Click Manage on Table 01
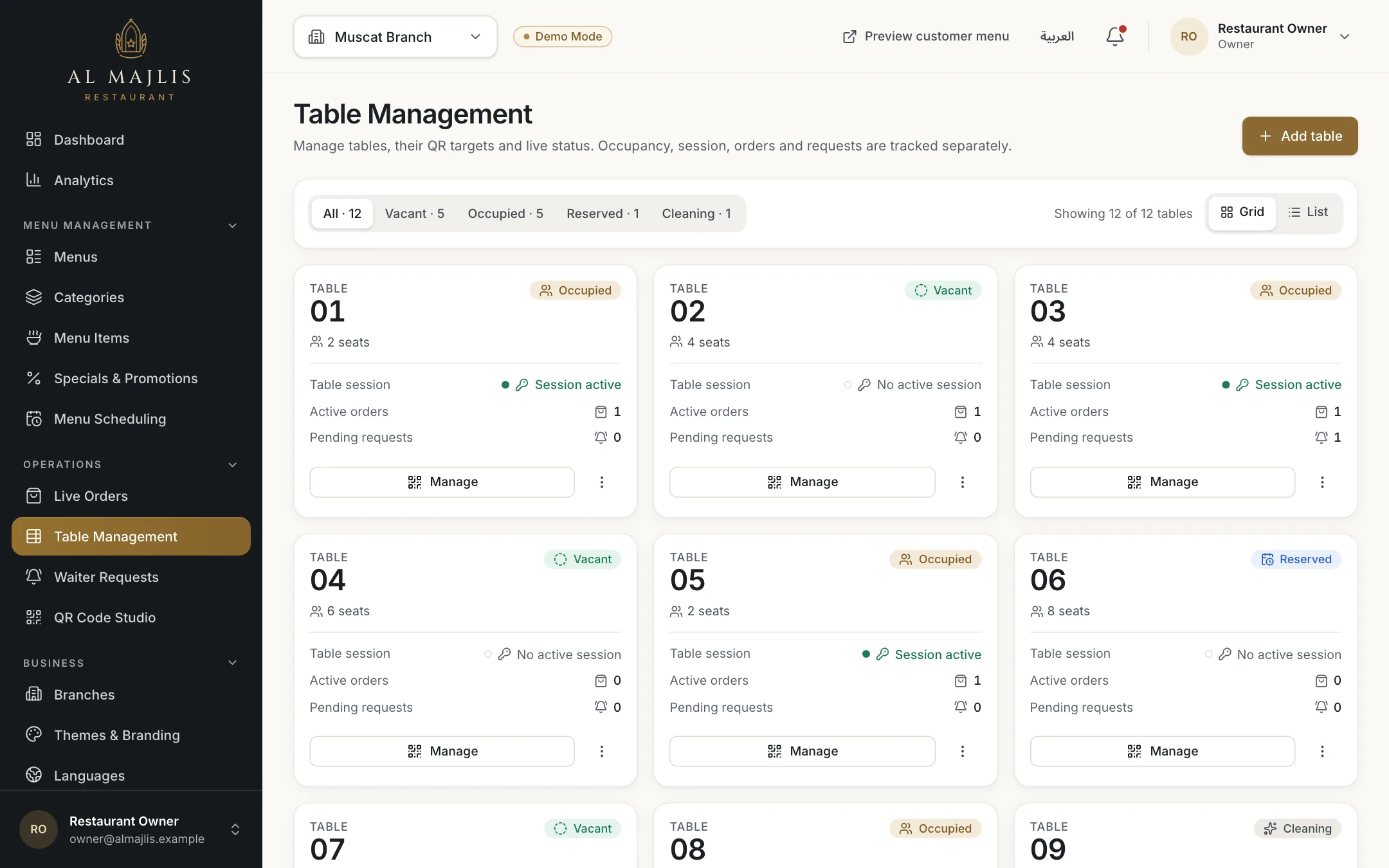This screenshot has height=868, width=1389. pos(442,482)
